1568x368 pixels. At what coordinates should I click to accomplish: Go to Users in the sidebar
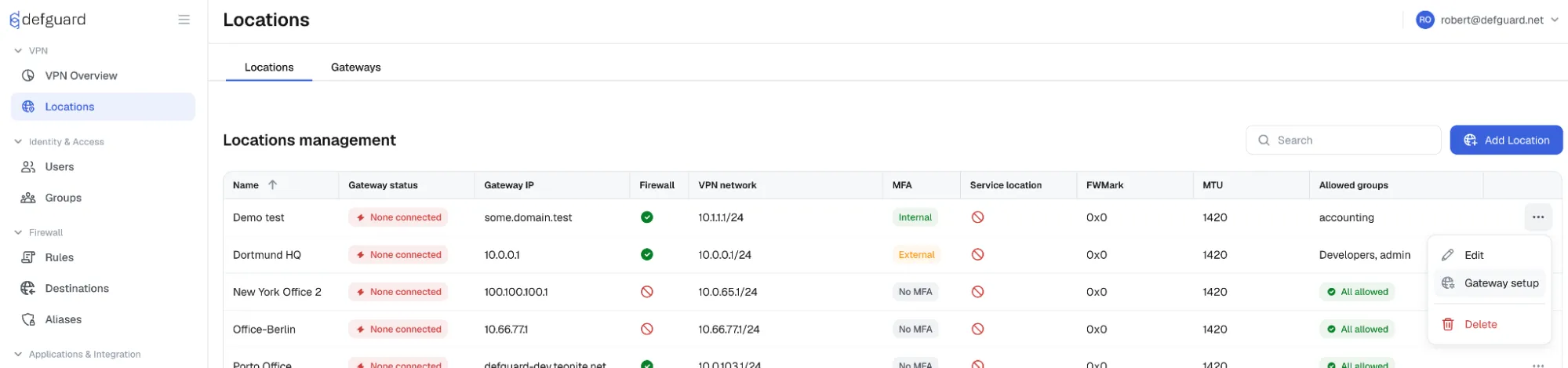click(103, 166)
